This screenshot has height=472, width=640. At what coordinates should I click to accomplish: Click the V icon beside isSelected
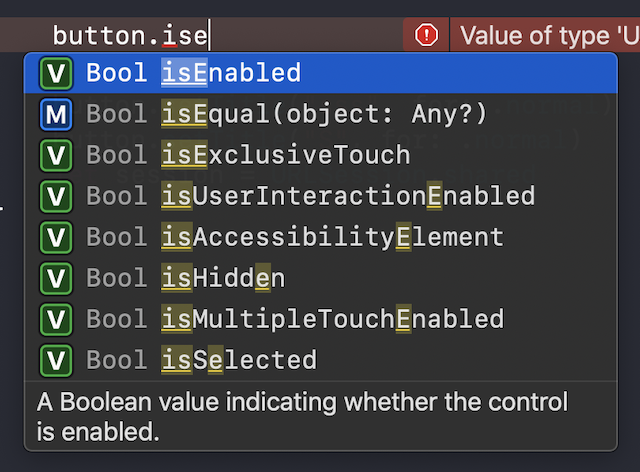(x=54, y=360)
